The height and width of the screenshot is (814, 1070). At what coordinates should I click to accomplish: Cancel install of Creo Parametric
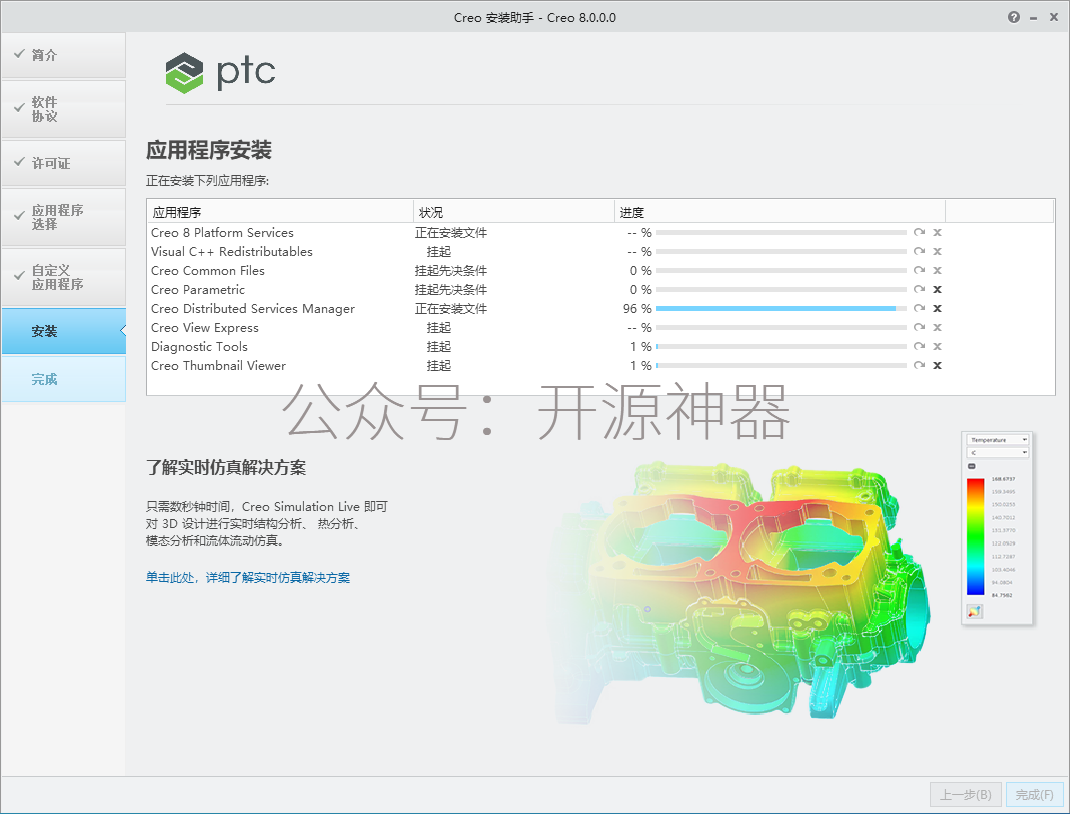[x=938, y=289]
